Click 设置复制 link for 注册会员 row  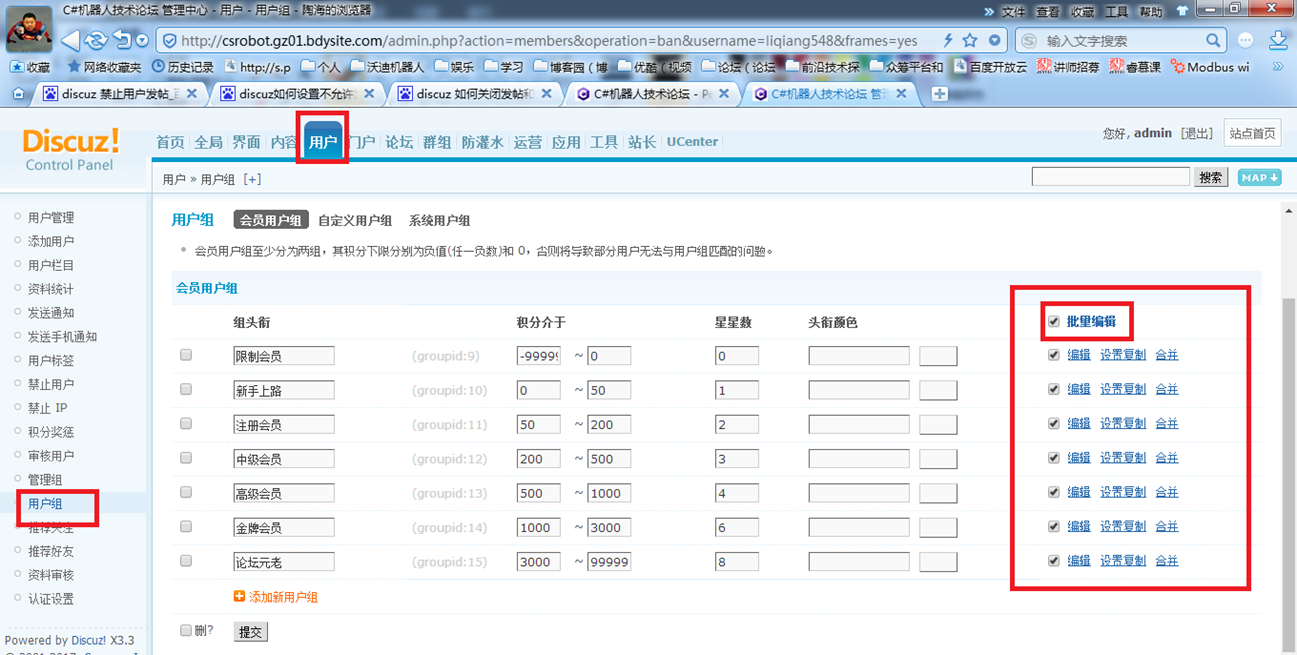click(1123, 424)
